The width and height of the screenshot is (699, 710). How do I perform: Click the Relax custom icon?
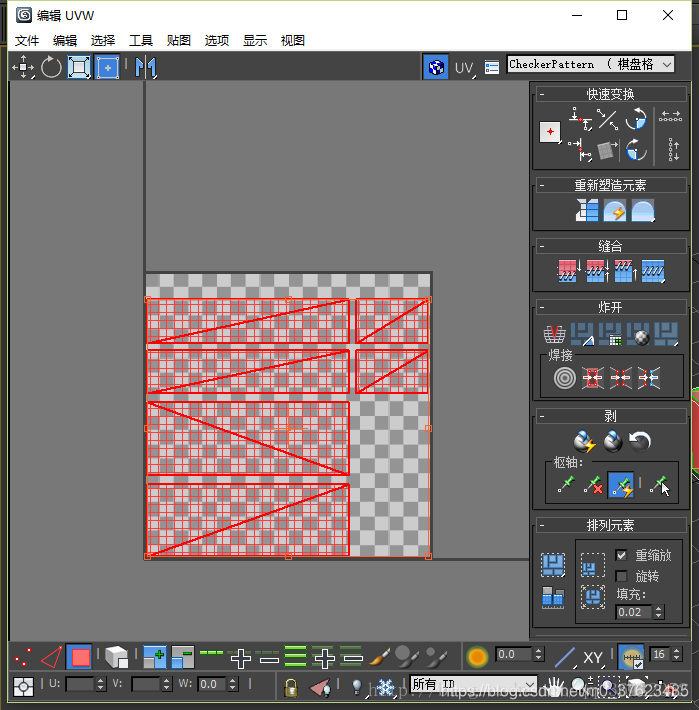pyautogui.click(x=643, y=210)
